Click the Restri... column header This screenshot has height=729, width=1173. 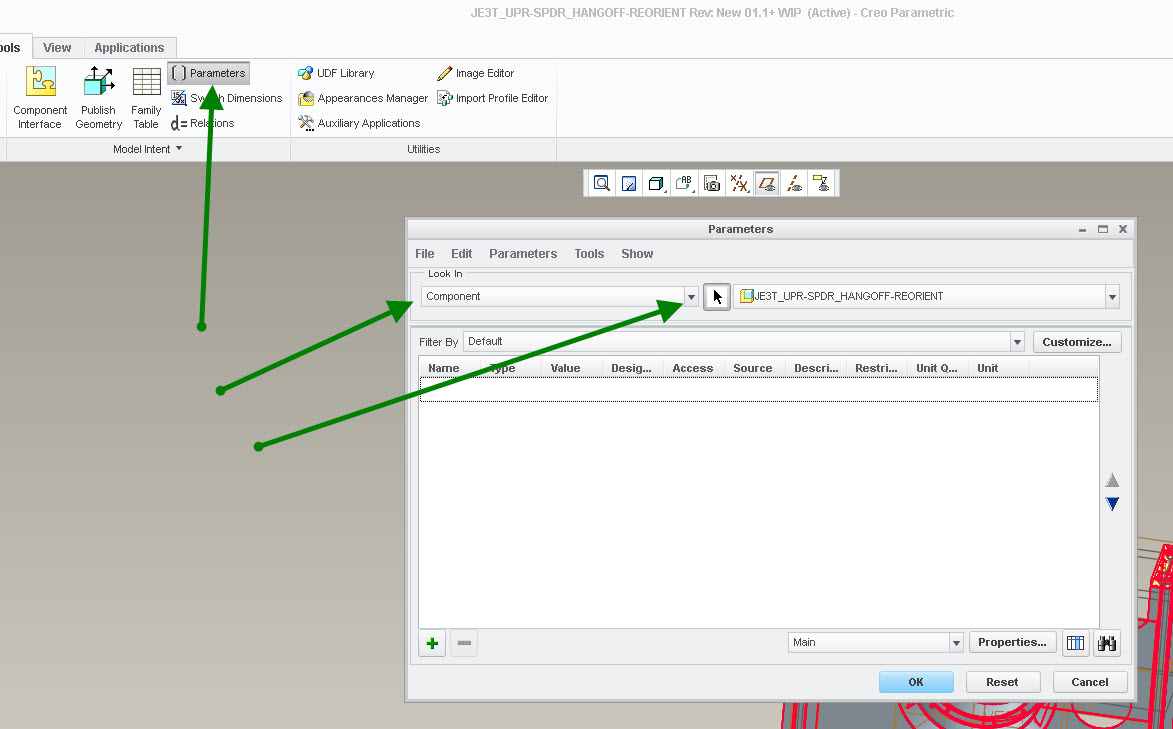coord(877,368)
